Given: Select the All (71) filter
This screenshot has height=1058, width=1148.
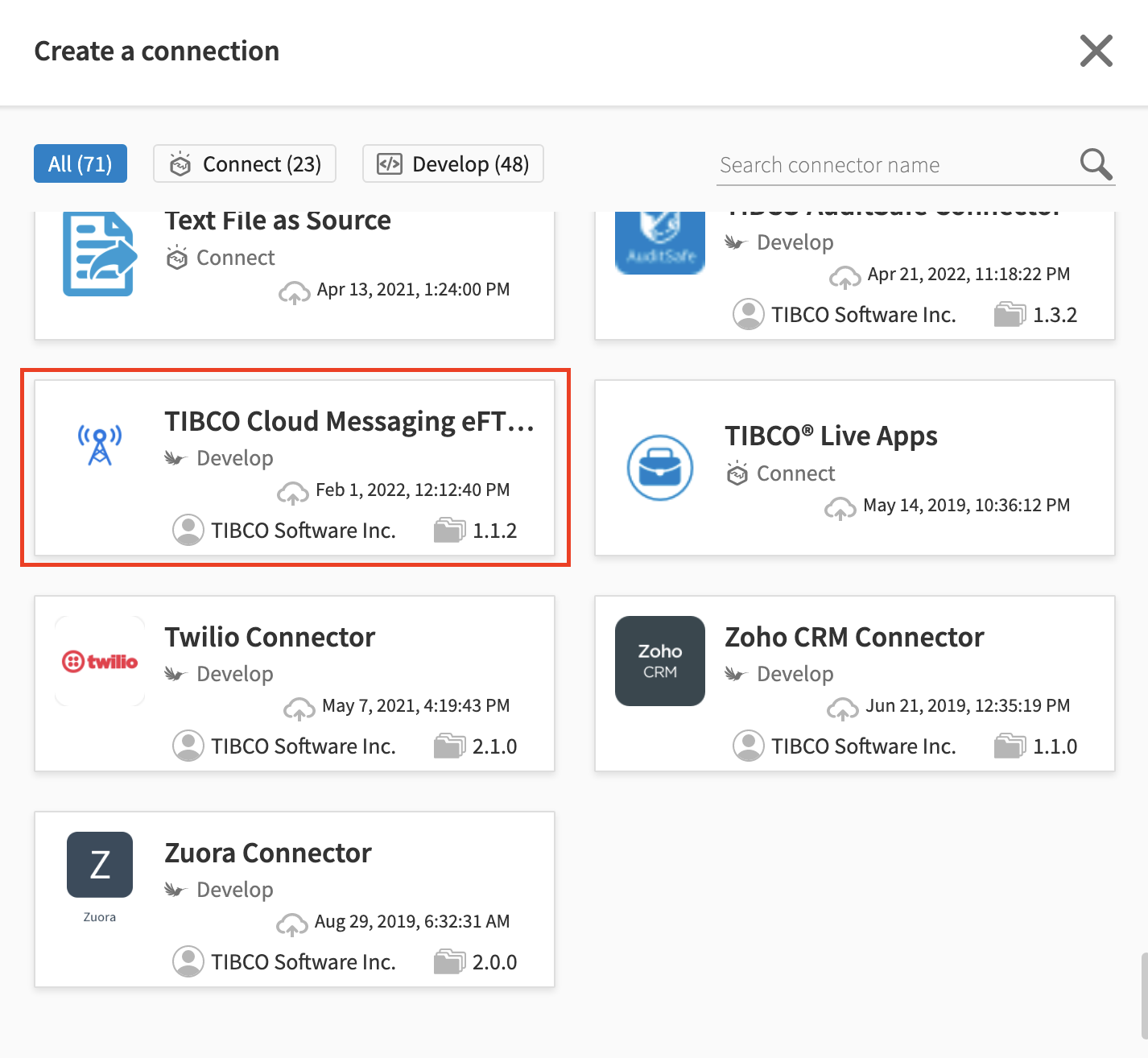Looking at the screenshot, I should (81, 163).
